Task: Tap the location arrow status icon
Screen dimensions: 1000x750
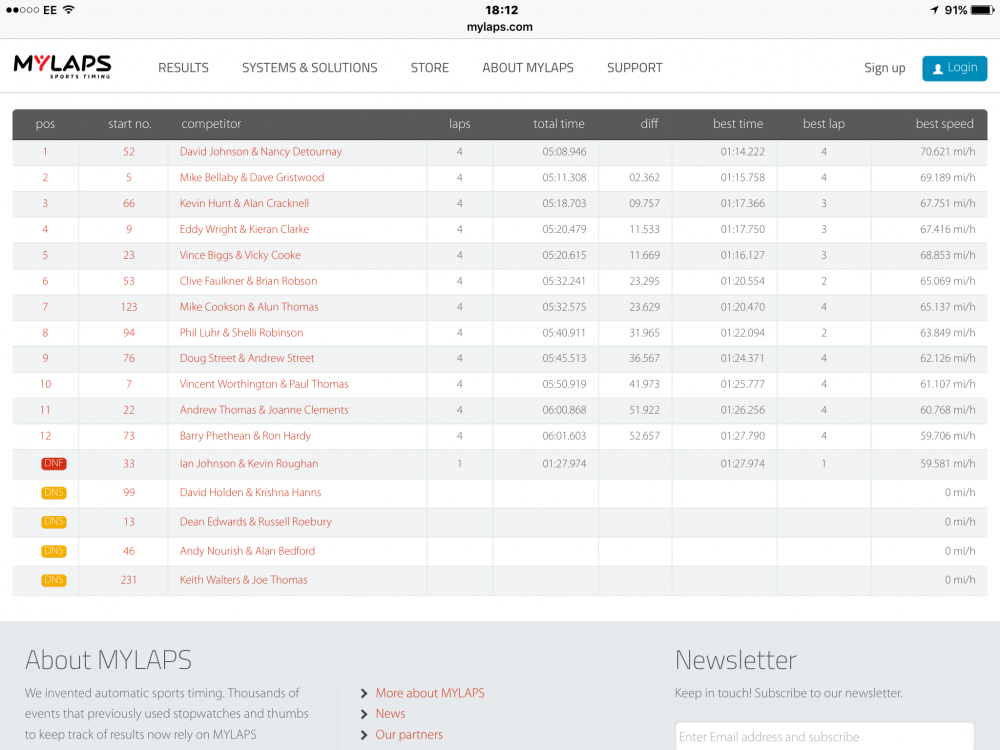Action: click(934, 10)
